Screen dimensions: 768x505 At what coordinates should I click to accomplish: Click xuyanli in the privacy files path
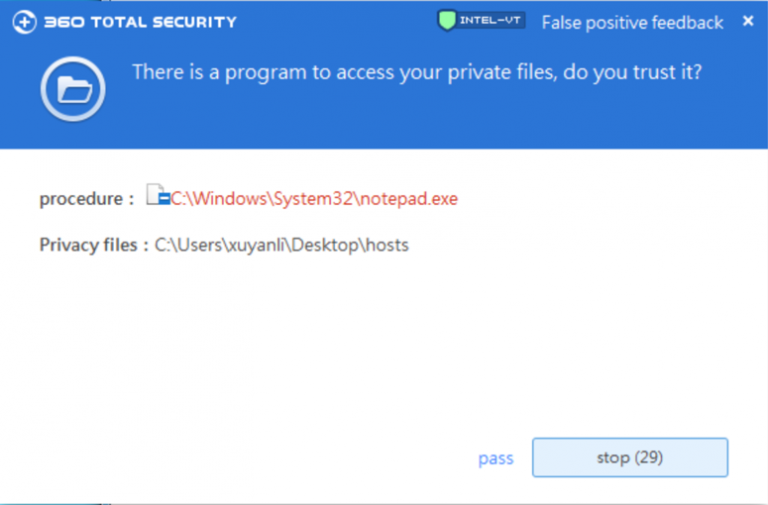pyautogui.click(x=255, y=245)
